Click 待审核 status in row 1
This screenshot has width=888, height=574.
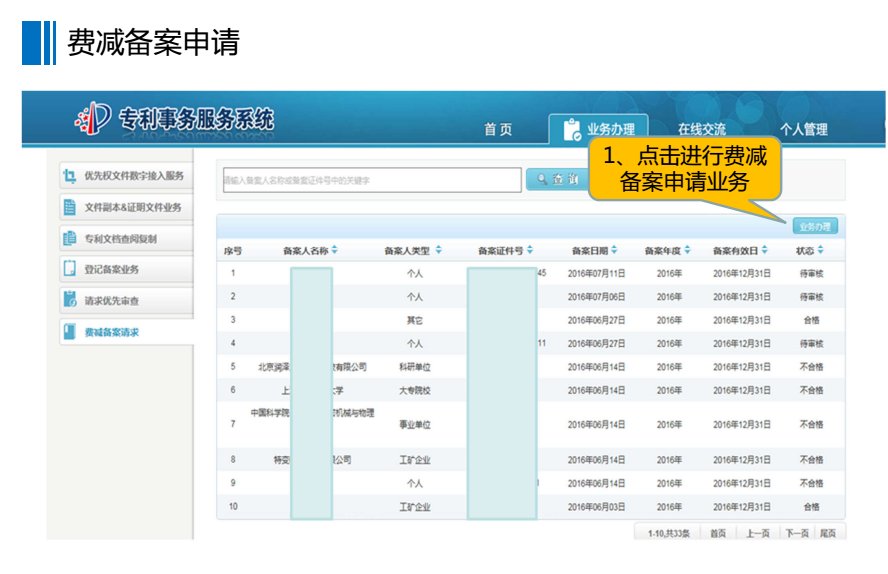point(812,273)
